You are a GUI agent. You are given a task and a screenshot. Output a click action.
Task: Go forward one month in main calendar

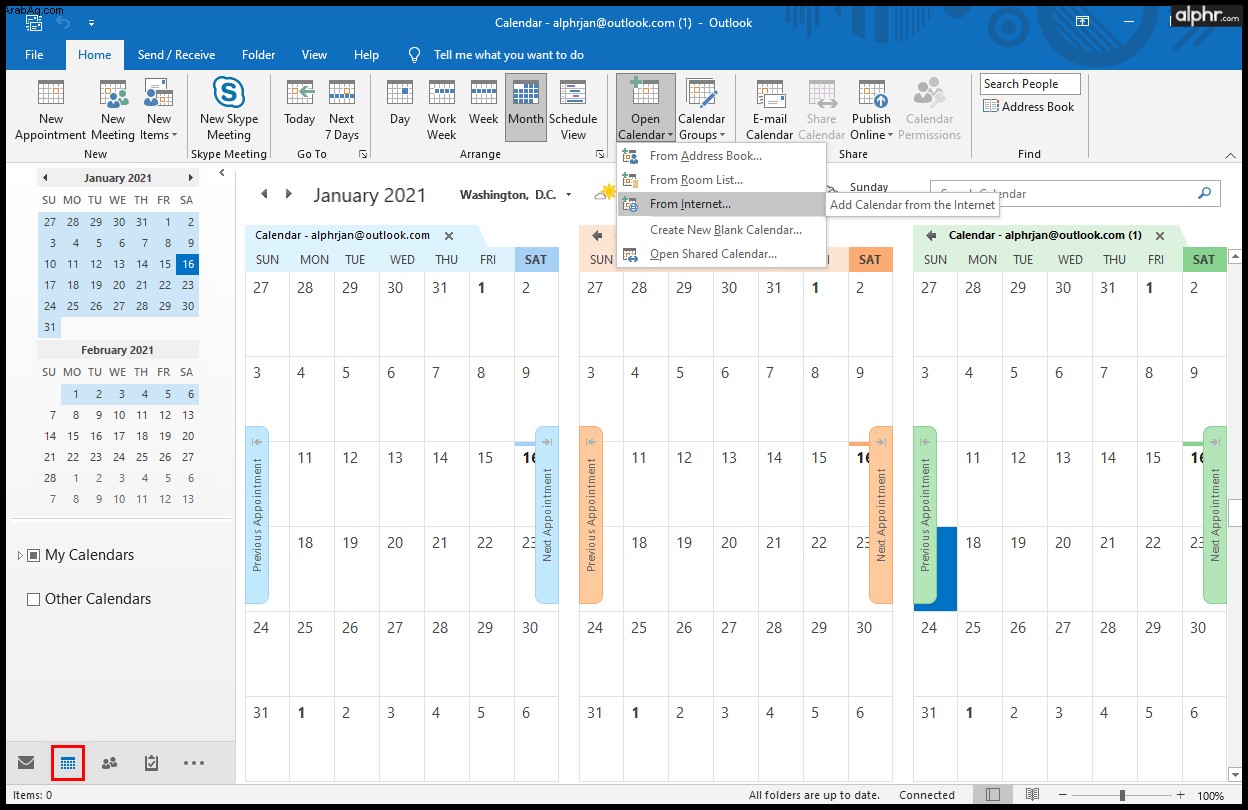coord(289,195)
